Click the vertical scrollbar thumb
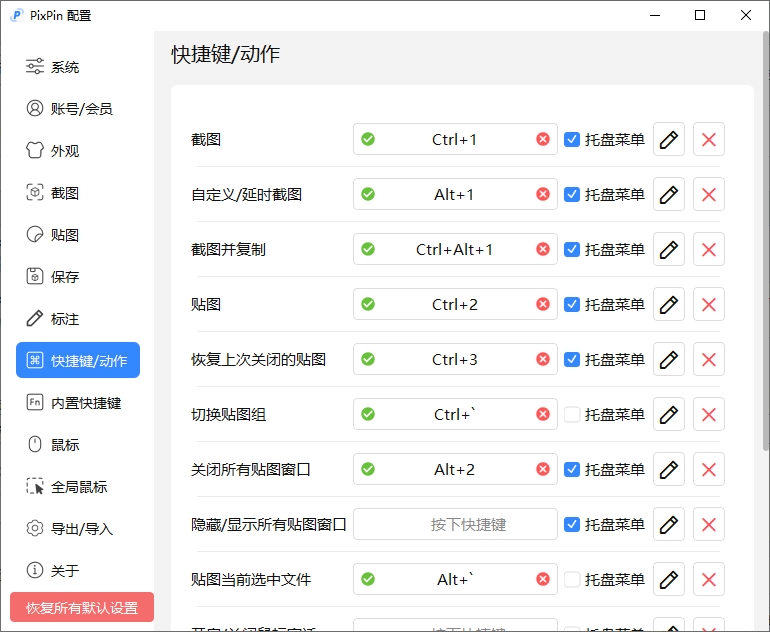This screenshot has width=770, height=632. [766, 241]
